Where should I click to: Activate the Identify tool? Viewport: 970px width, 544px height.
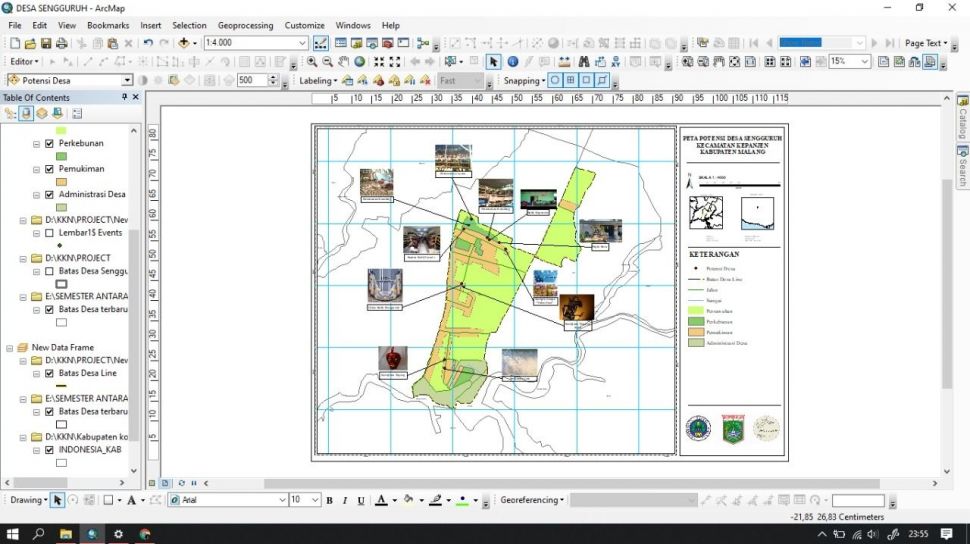point(512,62)
